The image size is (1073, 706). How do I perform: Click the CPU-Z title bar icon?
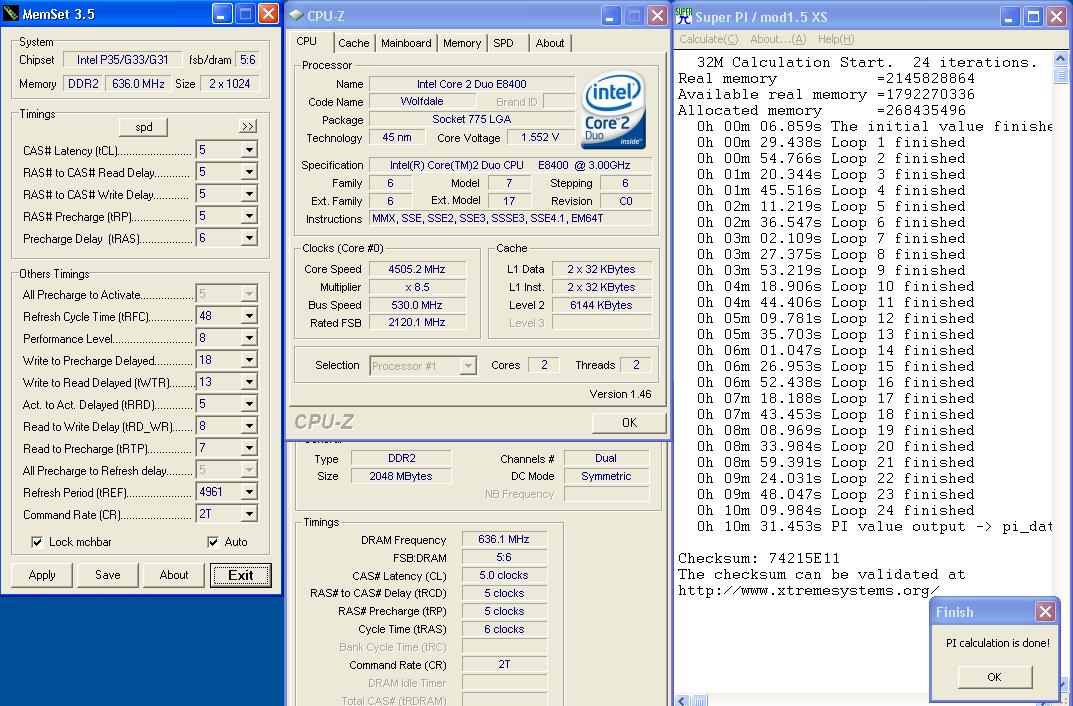pos(296,15)
